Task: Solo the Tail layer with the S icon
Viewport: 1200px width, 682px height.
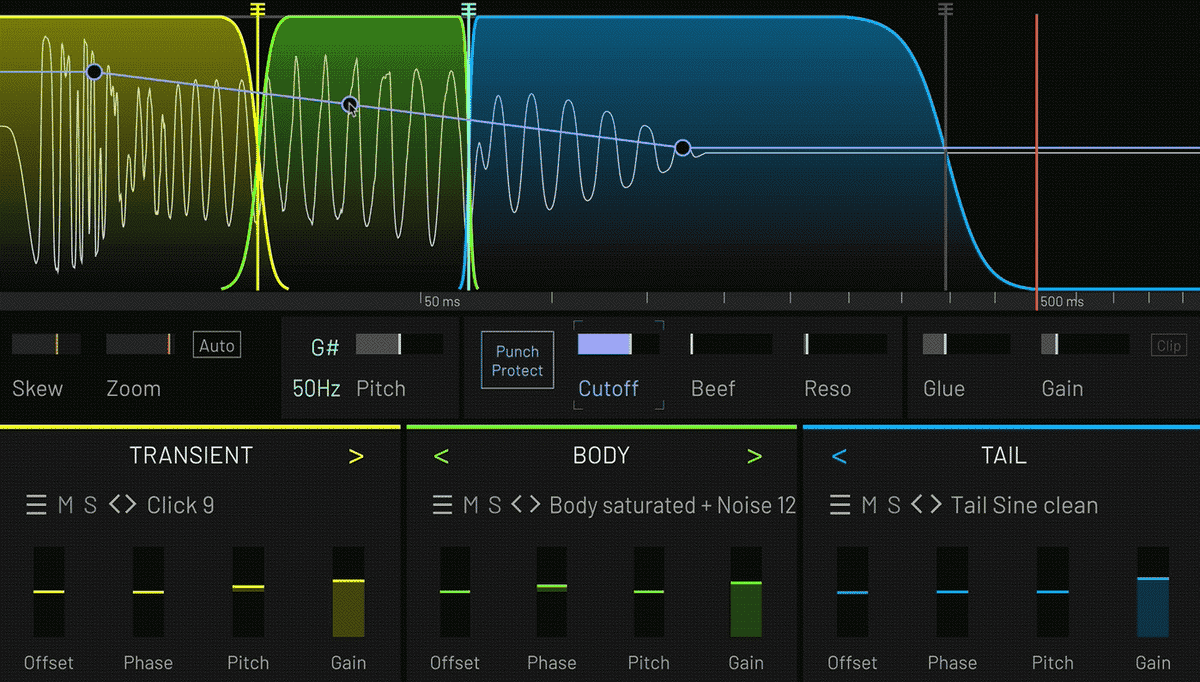Action: [895, 505]
